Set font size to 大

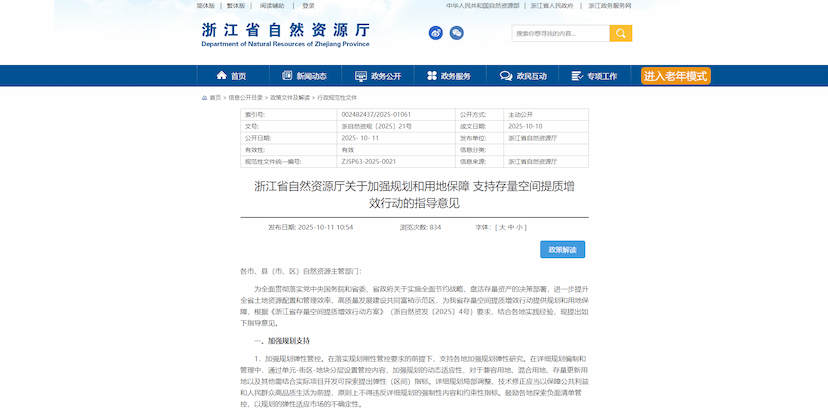point(503,227)
